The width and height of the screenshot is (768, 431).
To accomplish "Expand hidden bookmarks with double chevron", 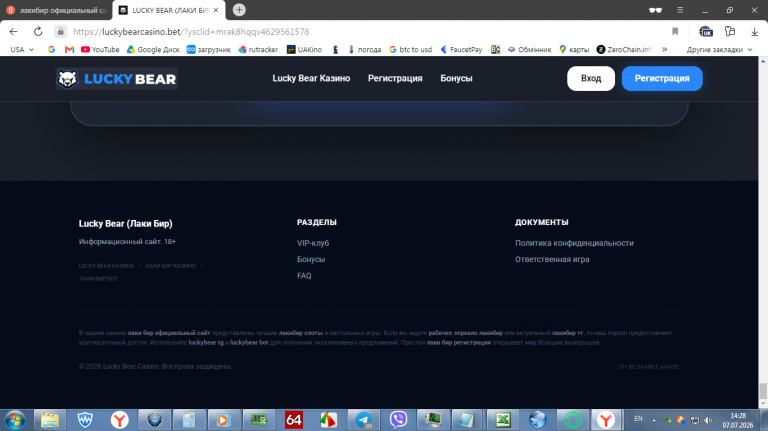I will [x=665, y=49].
